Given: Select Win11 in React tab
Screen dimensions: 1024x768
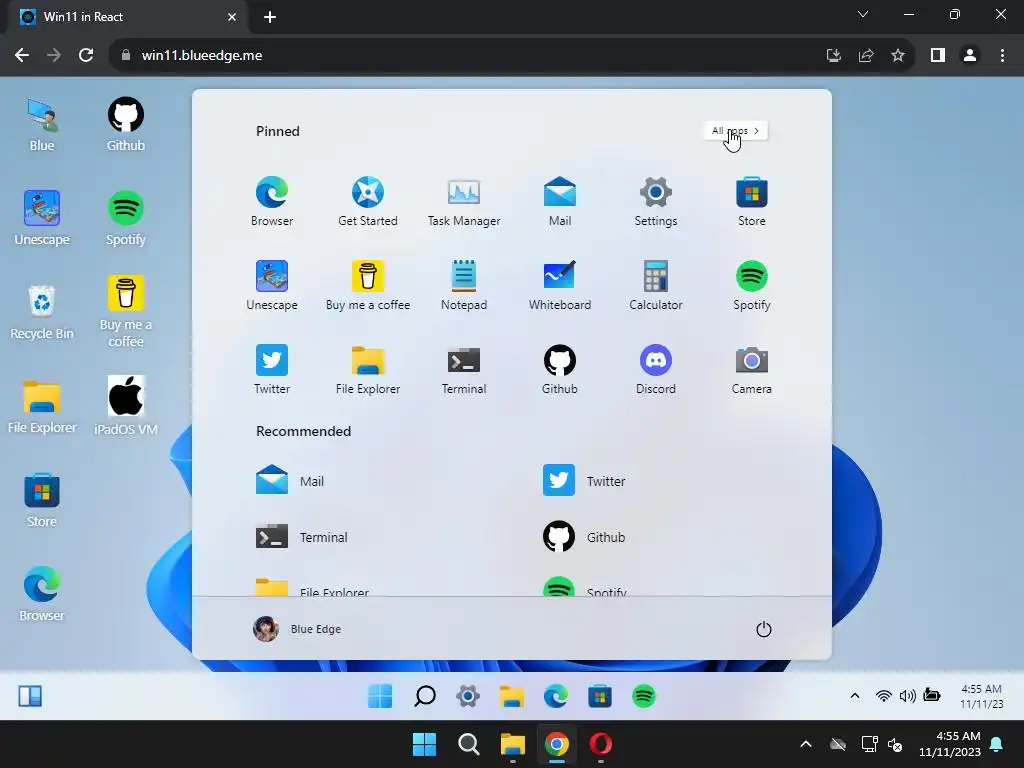Looking at the screenshot, I should pyautogui.click(x=128, y=17).
